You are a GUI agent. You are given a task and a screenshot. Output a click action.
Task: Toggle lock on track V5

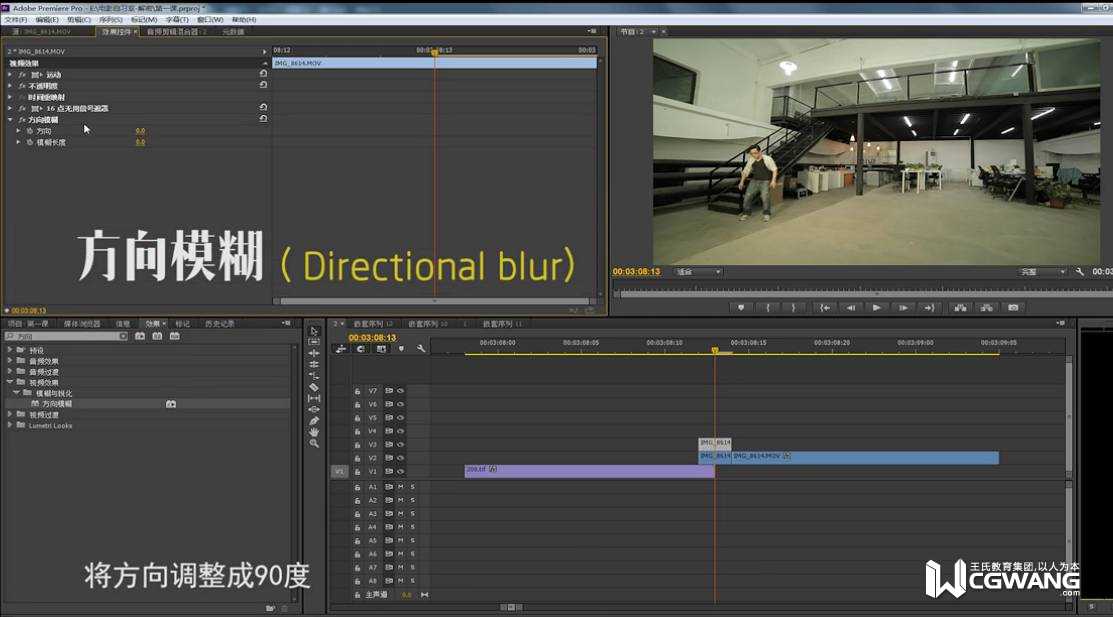tap(357, 417)
